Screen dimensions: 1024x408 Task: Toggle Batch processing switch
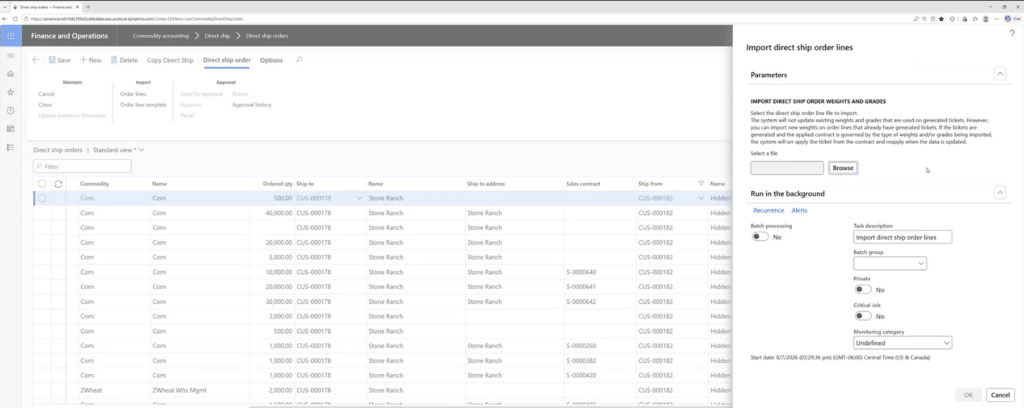pos(760,236)
